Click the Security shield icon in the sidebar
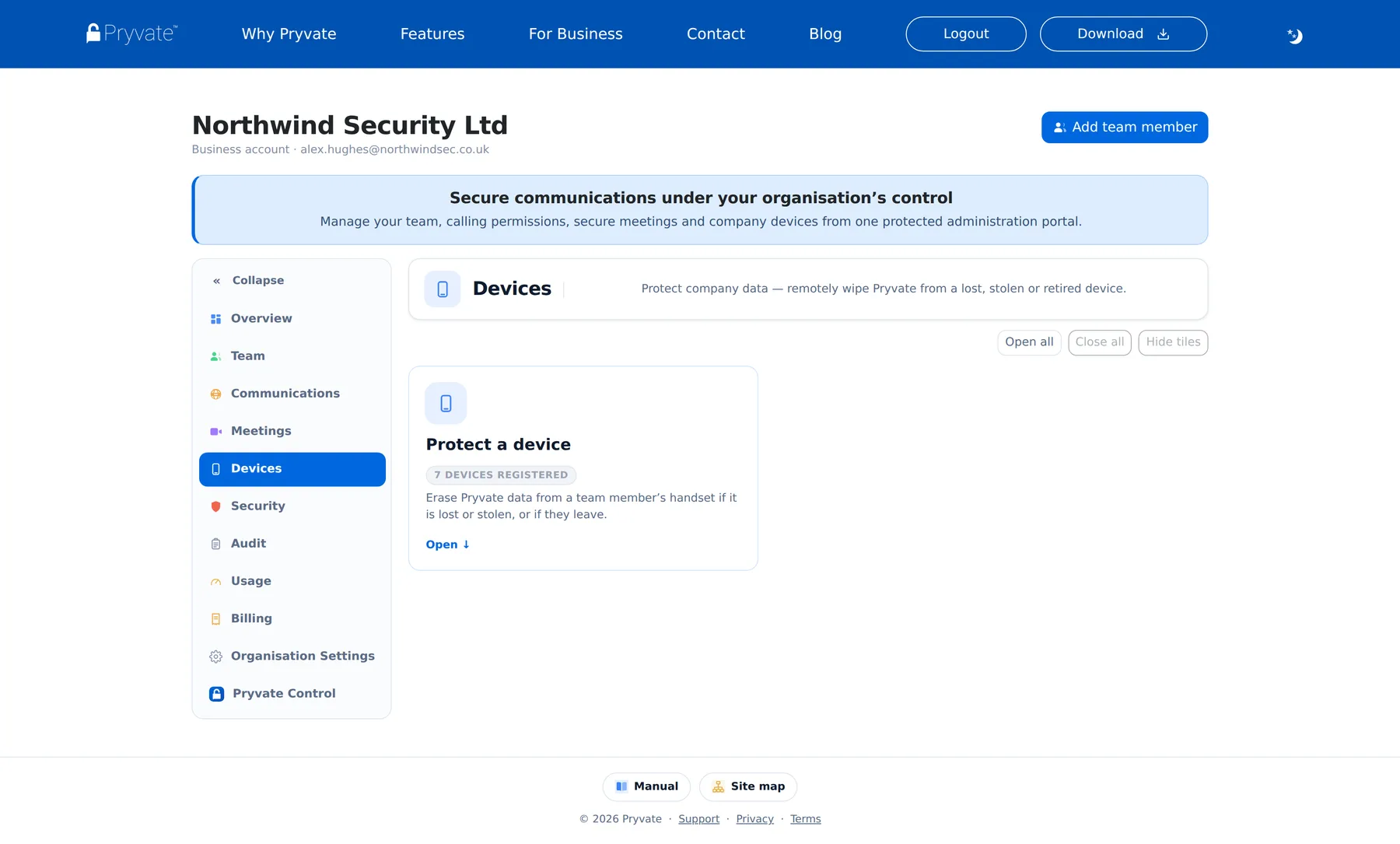1400x844 pixels. 216,506
